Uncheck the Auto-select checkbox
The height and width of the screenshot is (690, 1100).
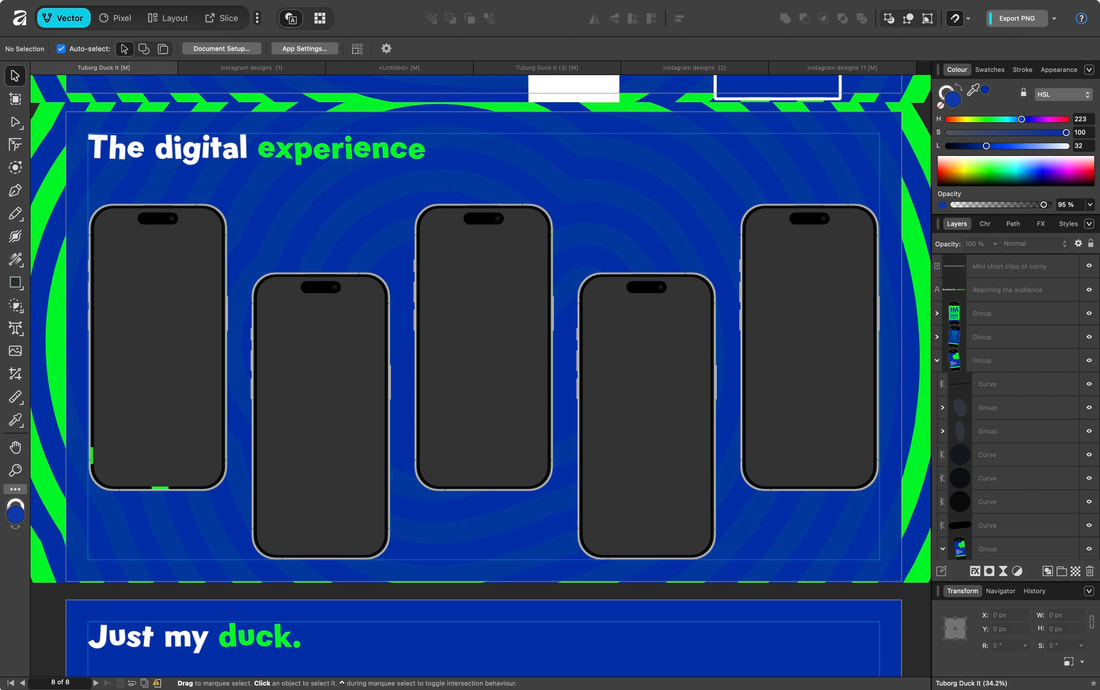[x=61, y=48]
